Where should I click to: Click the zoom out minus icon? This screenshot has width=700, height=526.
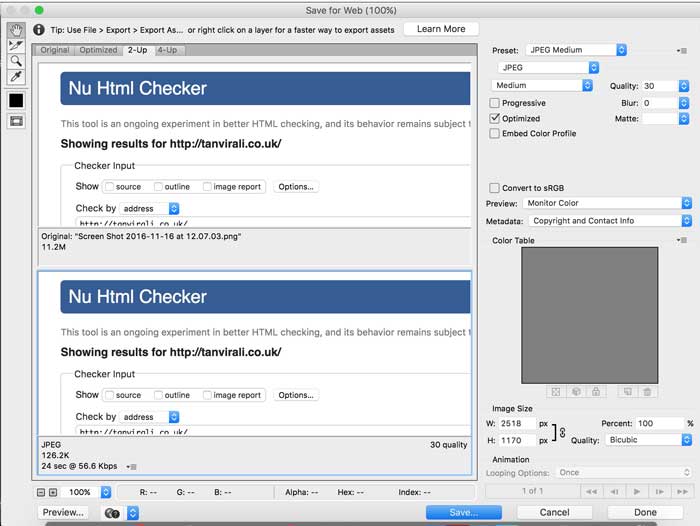click(x=41, y=492)
